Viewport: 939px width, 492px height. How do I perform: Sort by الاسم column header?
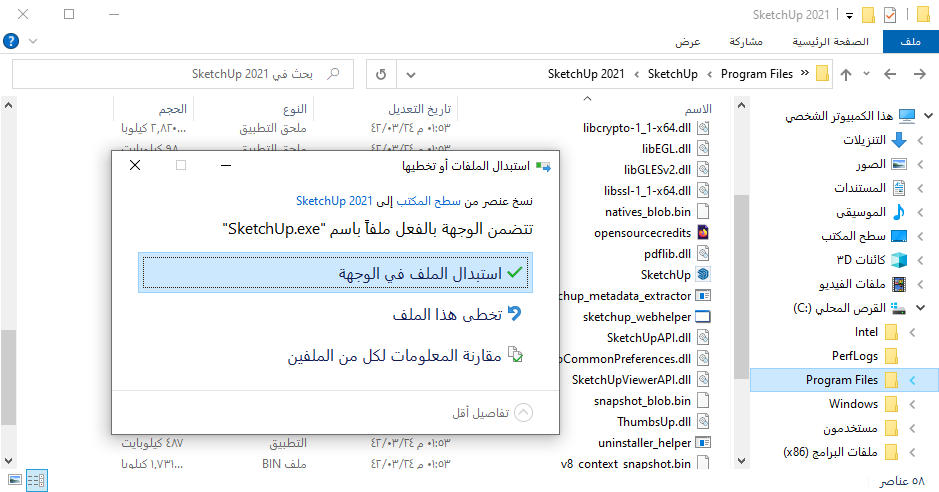pos(698,109)
